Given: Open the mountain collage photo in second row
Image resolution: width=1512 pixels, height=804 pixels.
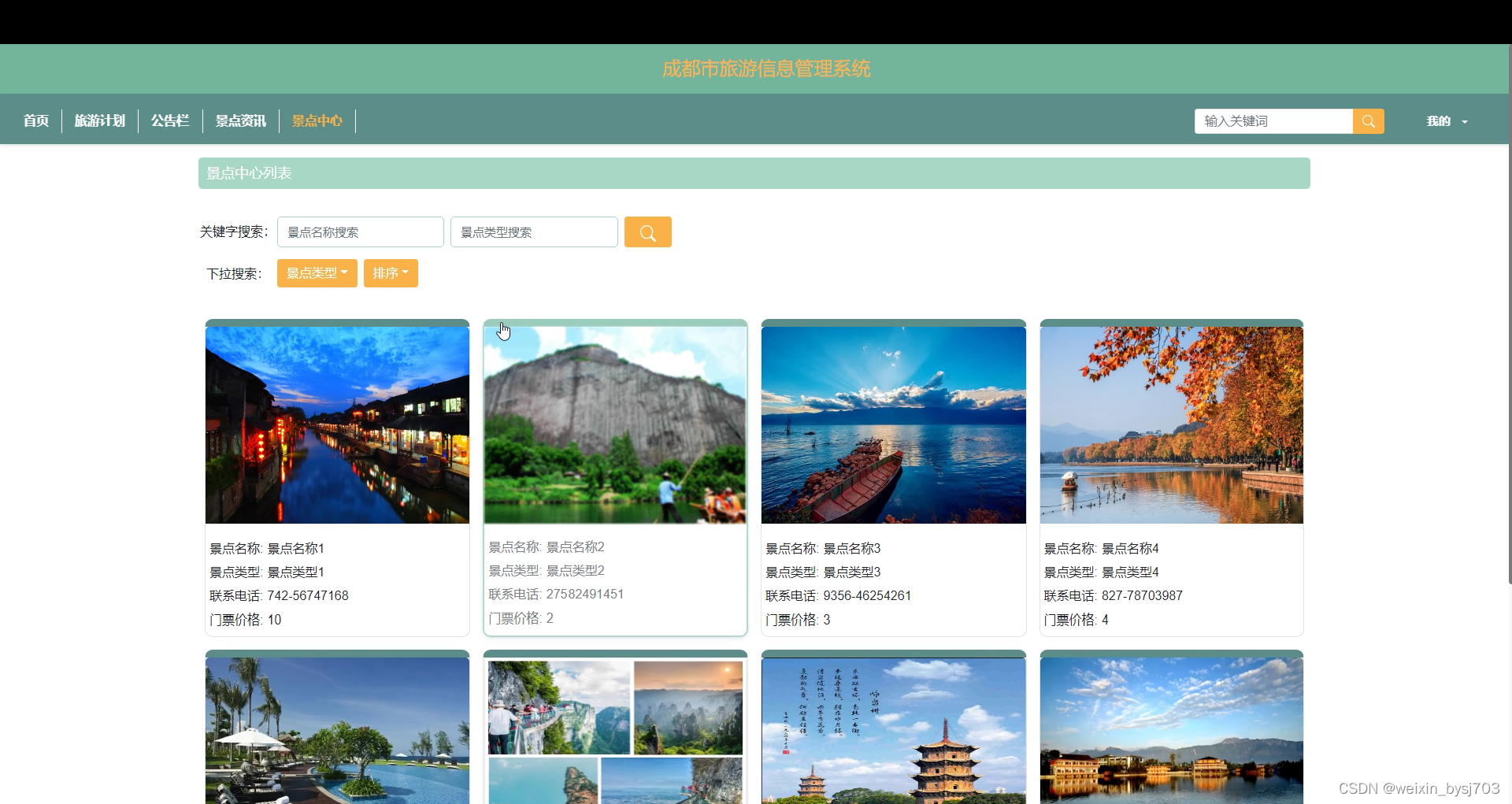Looking at the screenshot, I should click(615, 731).
